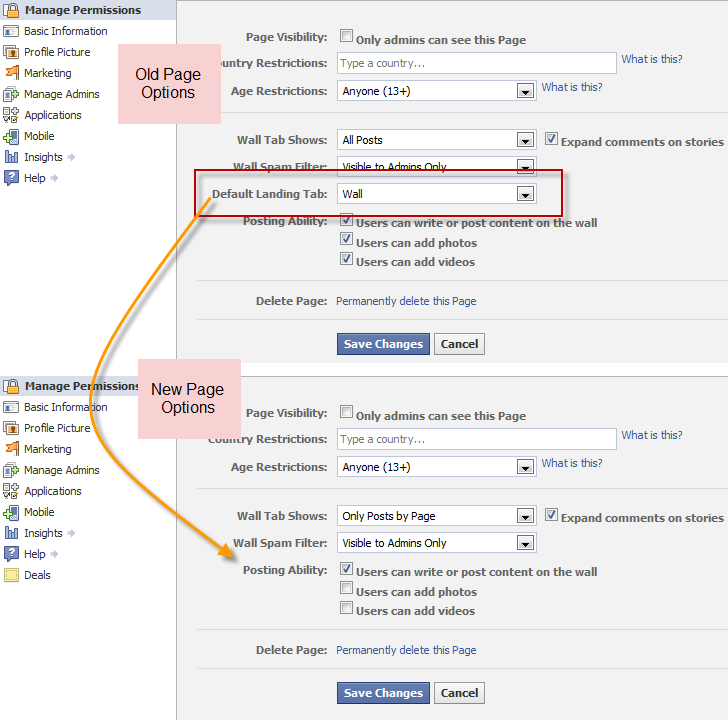
Task: Click Save Changes in old page options
Action: pos(384,344)
